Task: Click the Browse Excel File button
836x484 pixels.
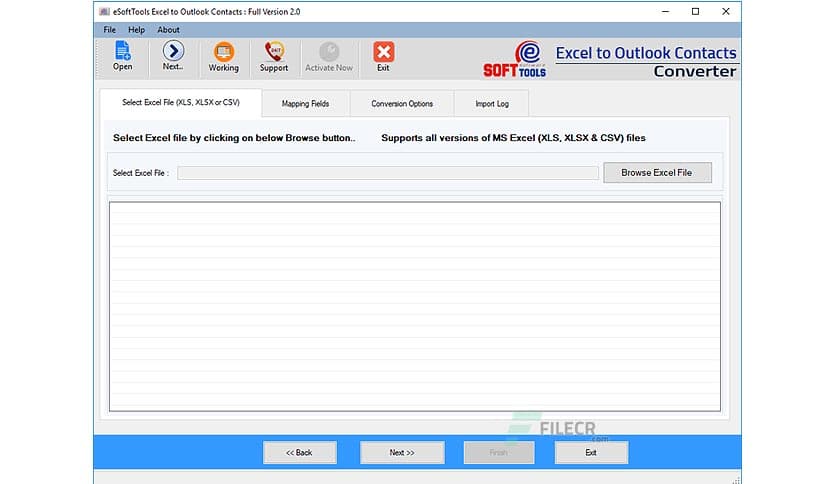Action: point(657,173)
